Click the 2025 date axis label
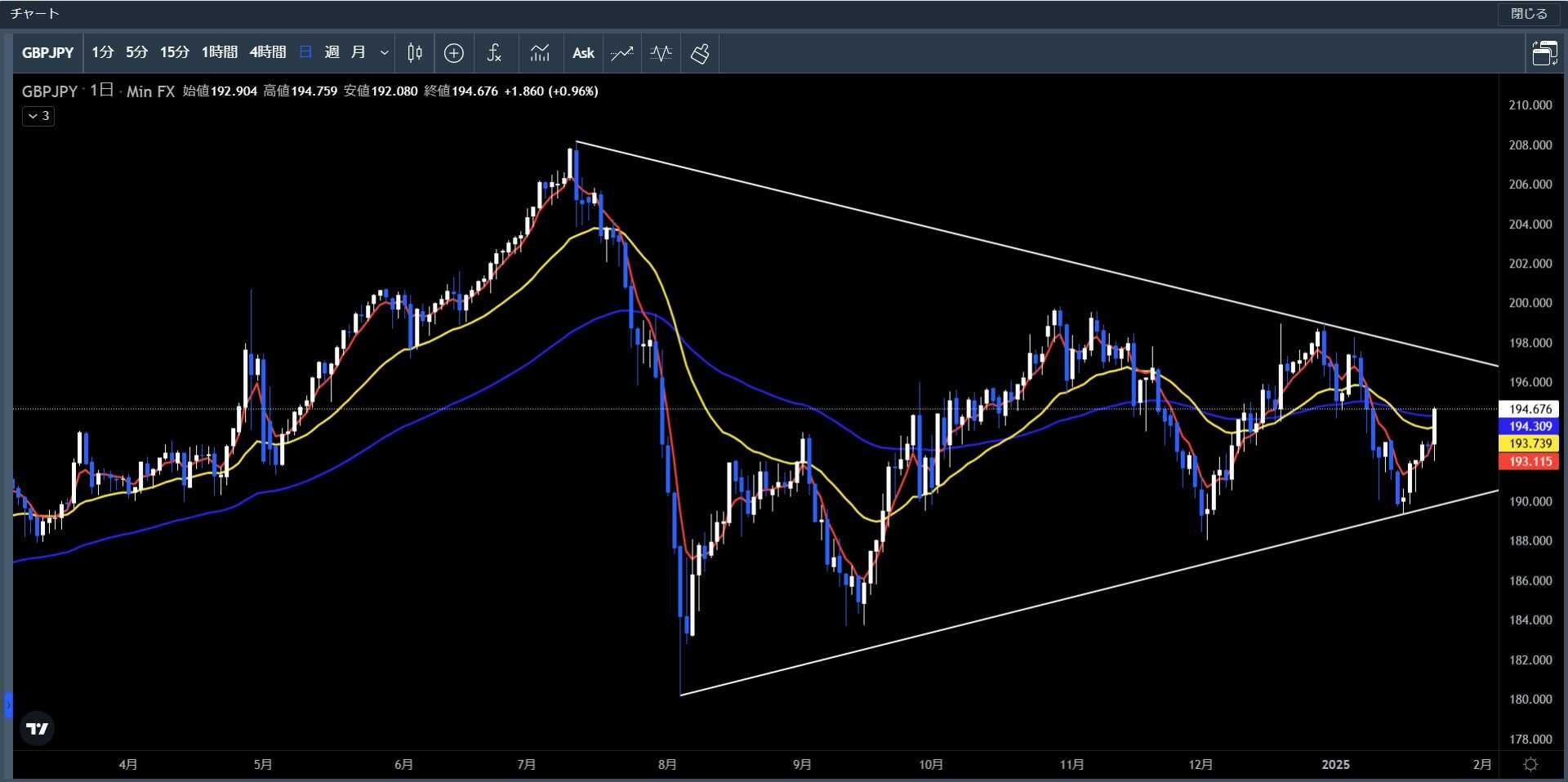The image size is (1568, 782). click(x=1336, y=765)
